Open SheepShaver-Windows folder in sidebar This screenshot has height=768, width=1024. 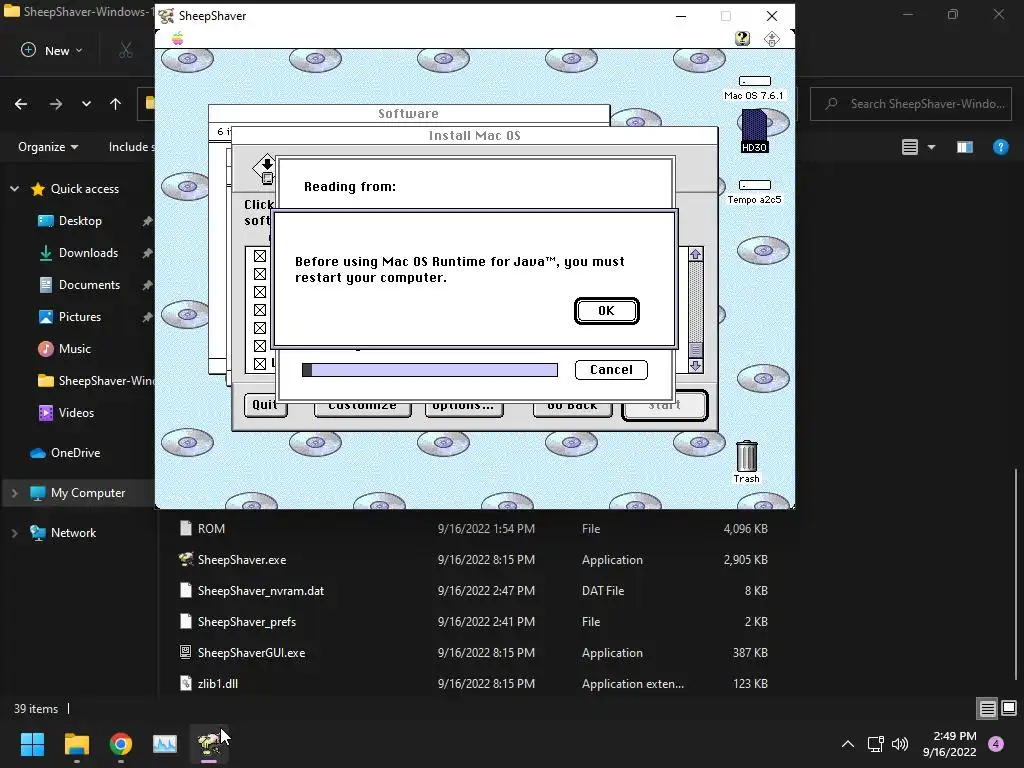95,381
